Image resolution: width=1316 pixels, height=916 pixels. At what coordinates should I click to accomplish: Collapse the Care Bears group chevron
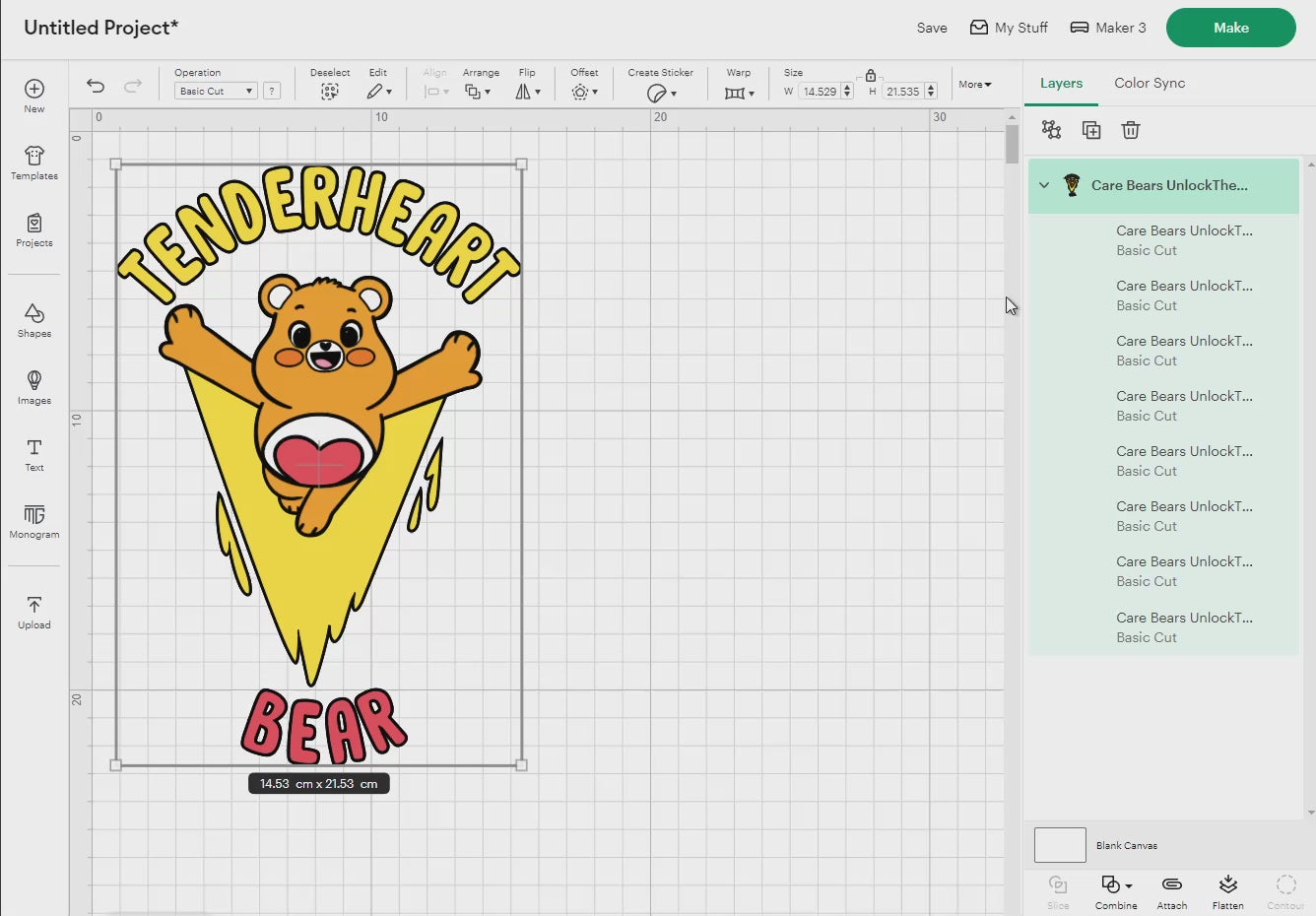tap(1044, 185)
